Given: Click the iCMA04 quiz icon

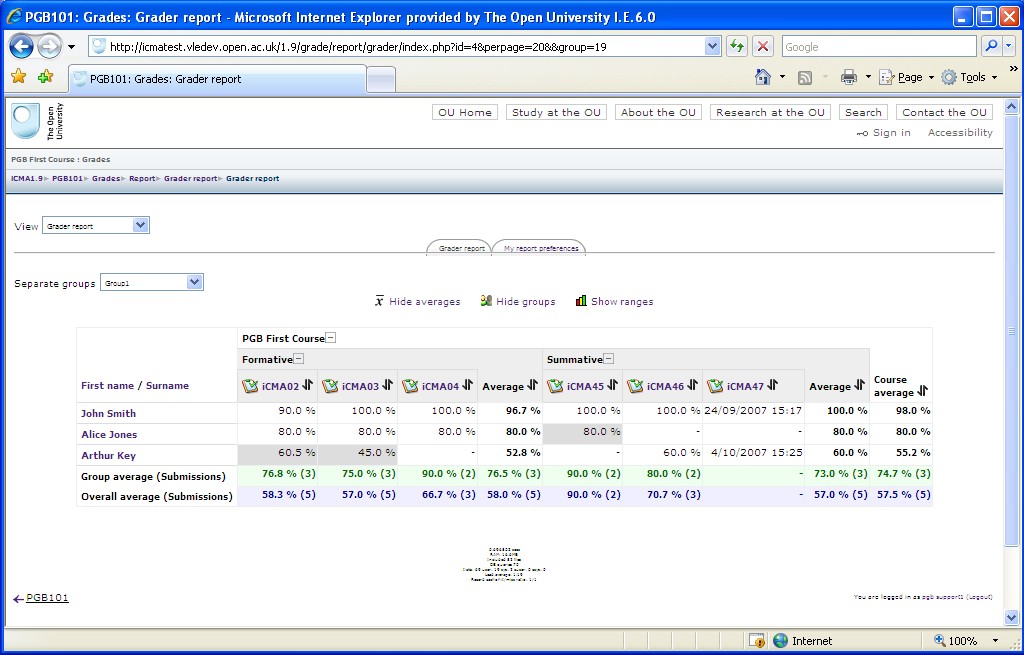Looking at the screenshot, I should pos(410,386).
